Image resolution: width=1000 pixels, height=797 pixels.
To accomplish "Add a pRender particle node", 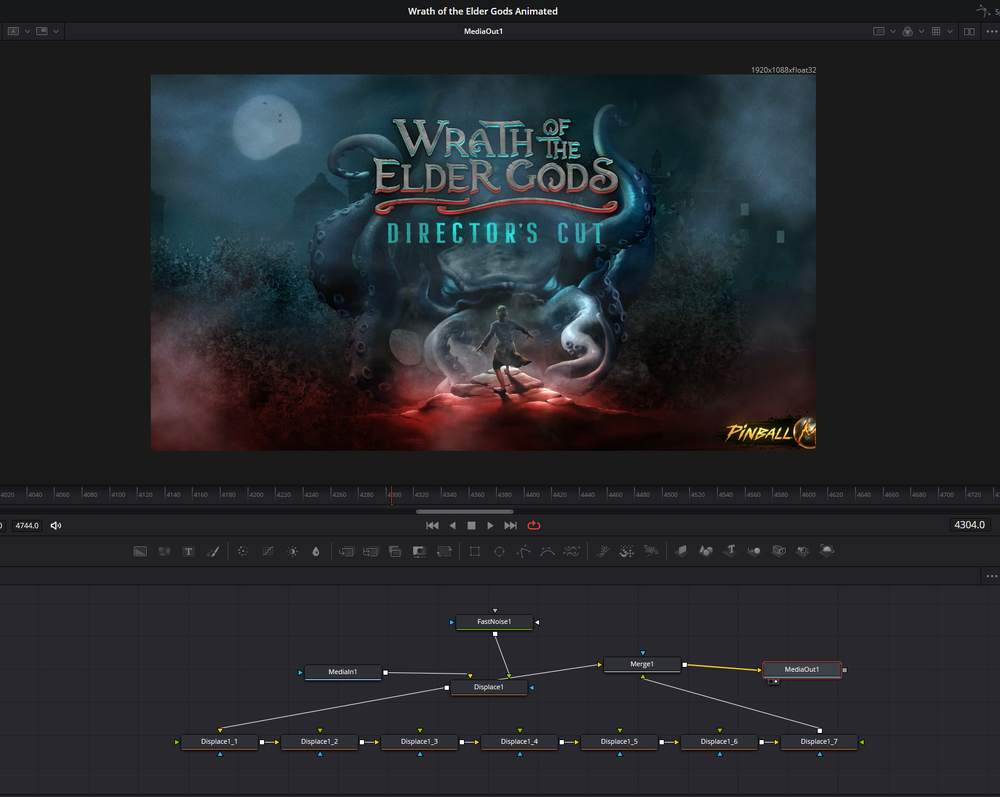I will click(651, 550).
